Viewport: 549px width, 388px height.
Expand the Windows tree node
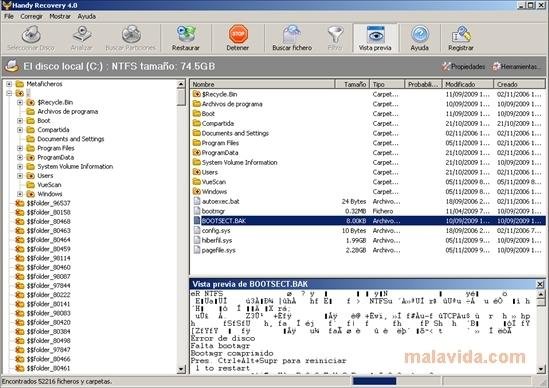coord(20,194)
